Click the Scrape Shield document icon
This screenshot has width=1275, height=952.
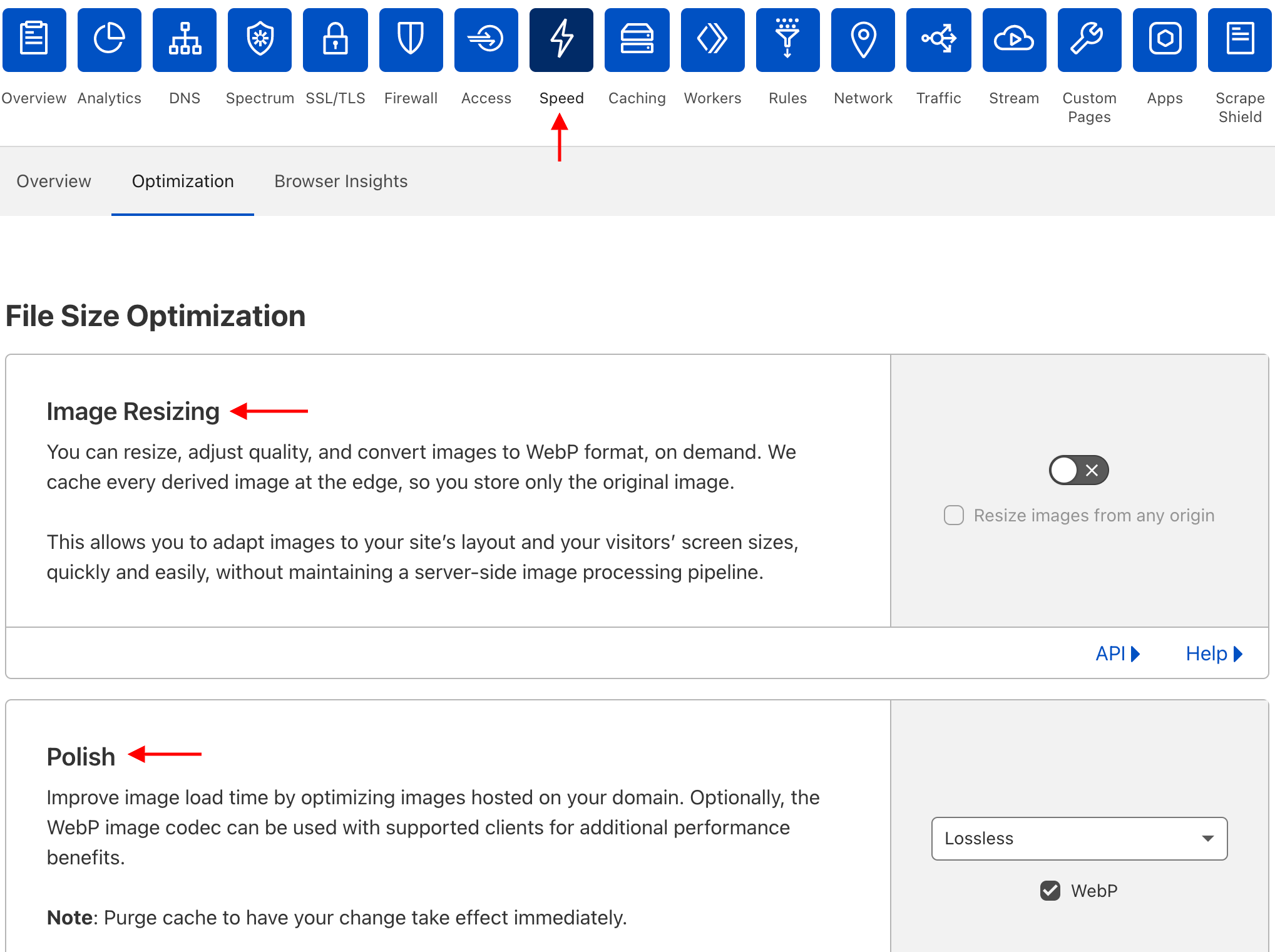point(1240,39)
